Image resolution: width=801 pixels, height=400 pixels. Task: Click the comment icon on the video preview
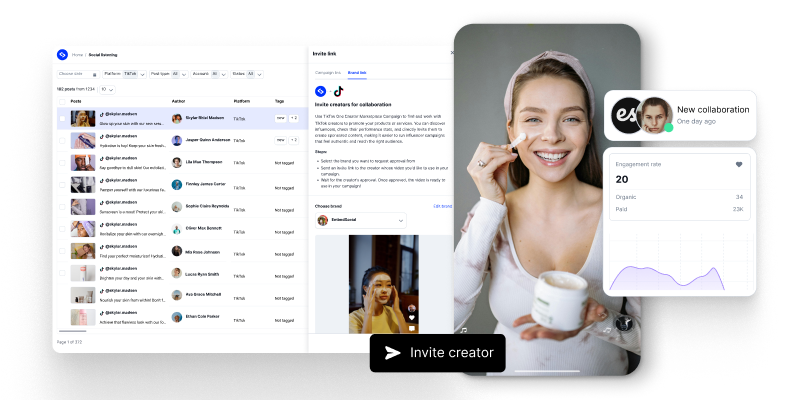pyautogui.click(x=411, y=327)
